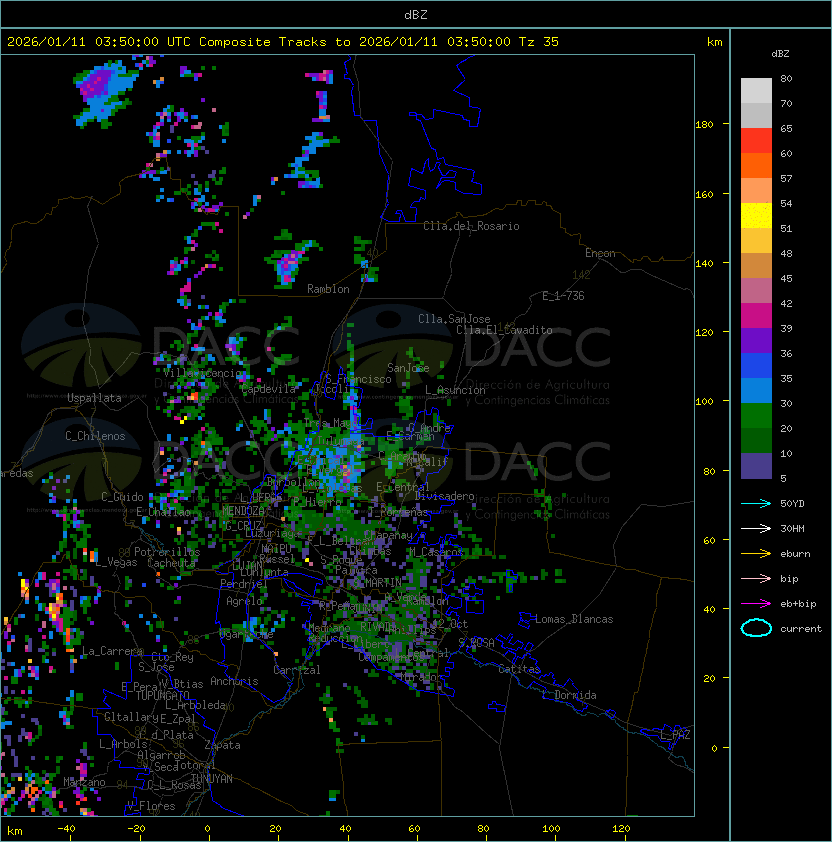Click the cyan 'current' ellipse symbol
The height and width of the screenshot is (842, 832).
click(x=756, y=628)
